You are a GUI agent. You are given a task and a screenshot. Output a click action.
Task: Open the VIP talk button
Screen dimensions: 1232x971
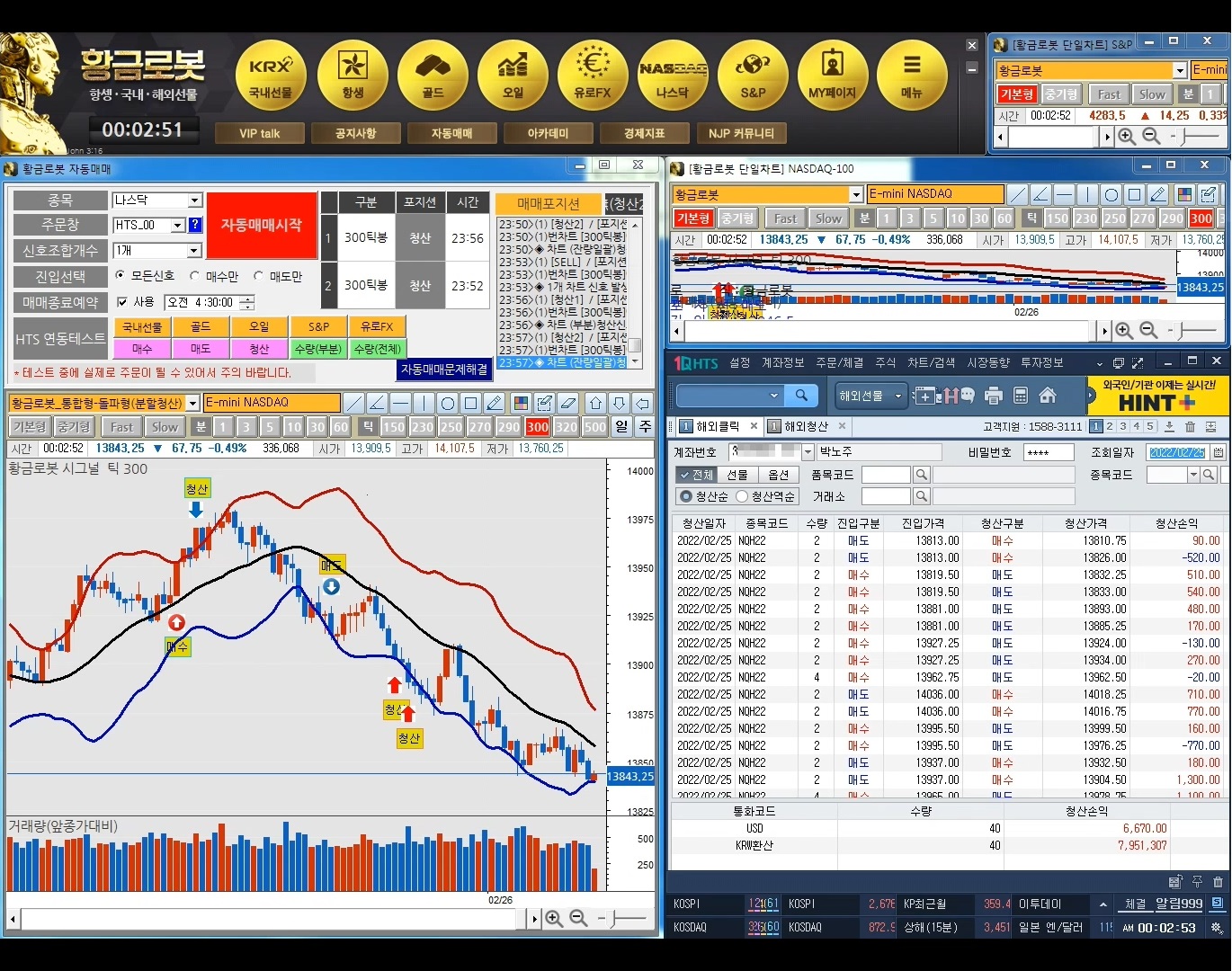tap(259, 133)
